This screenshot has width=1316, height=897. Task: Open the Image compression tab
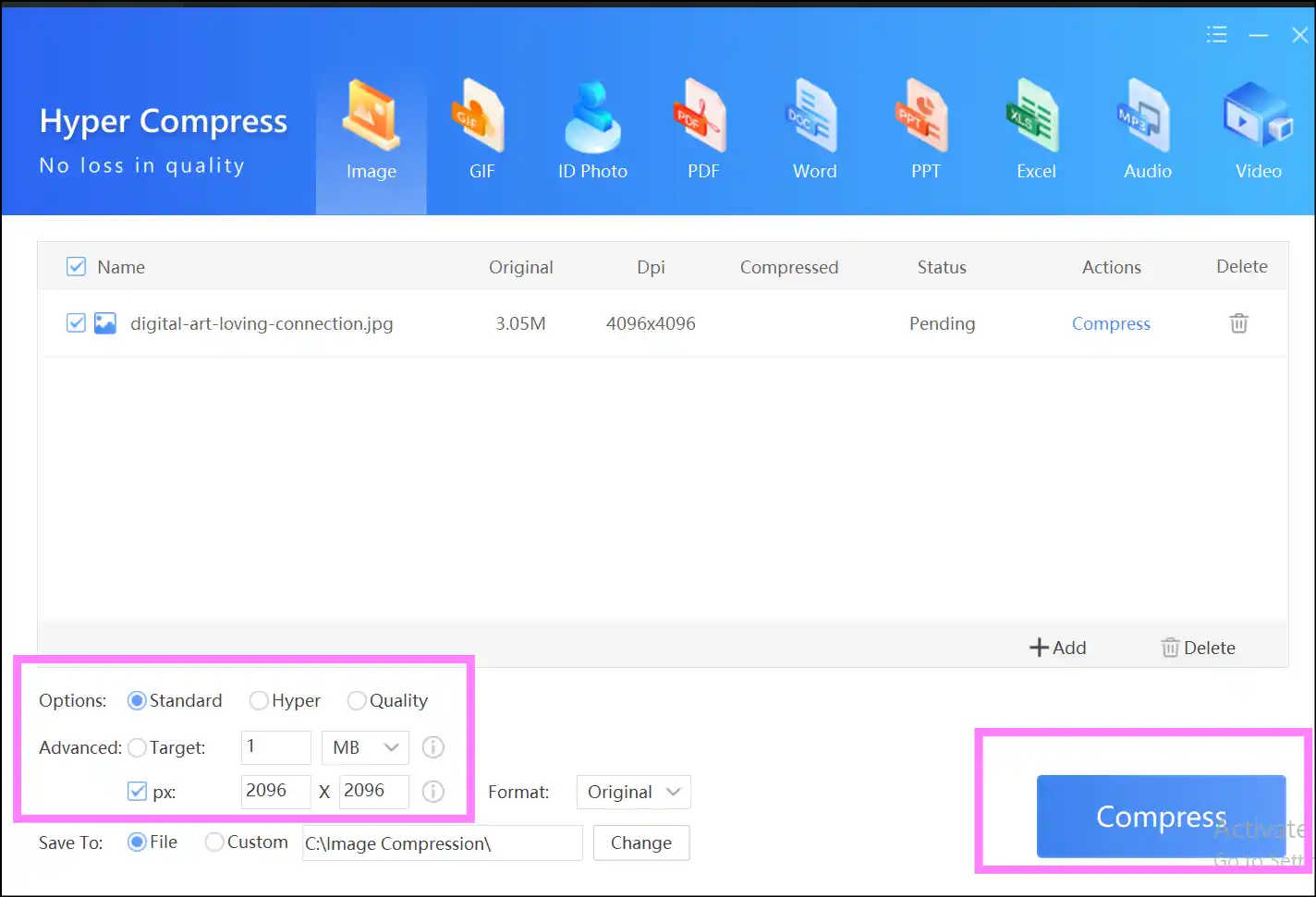click(x=371, y=131)
